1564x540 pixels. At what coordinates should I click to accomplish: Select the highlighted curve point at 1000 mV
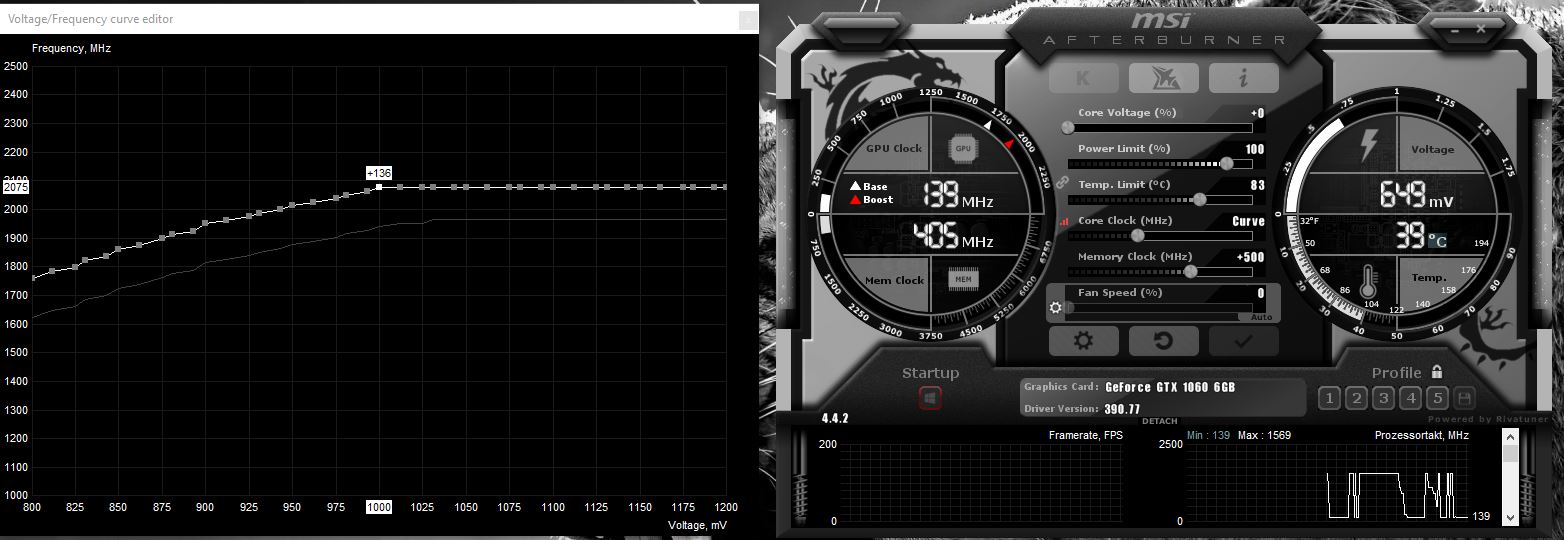379,187
